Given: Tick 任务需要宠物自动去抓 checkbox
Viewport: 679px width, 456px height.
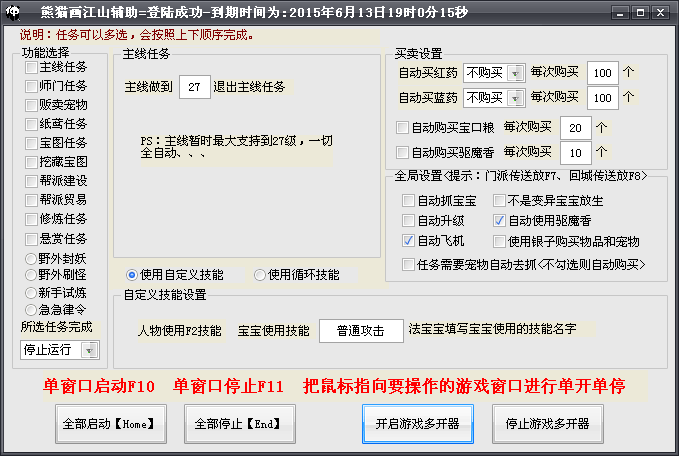Looking at the screenshot, I should tap(408, 264).
